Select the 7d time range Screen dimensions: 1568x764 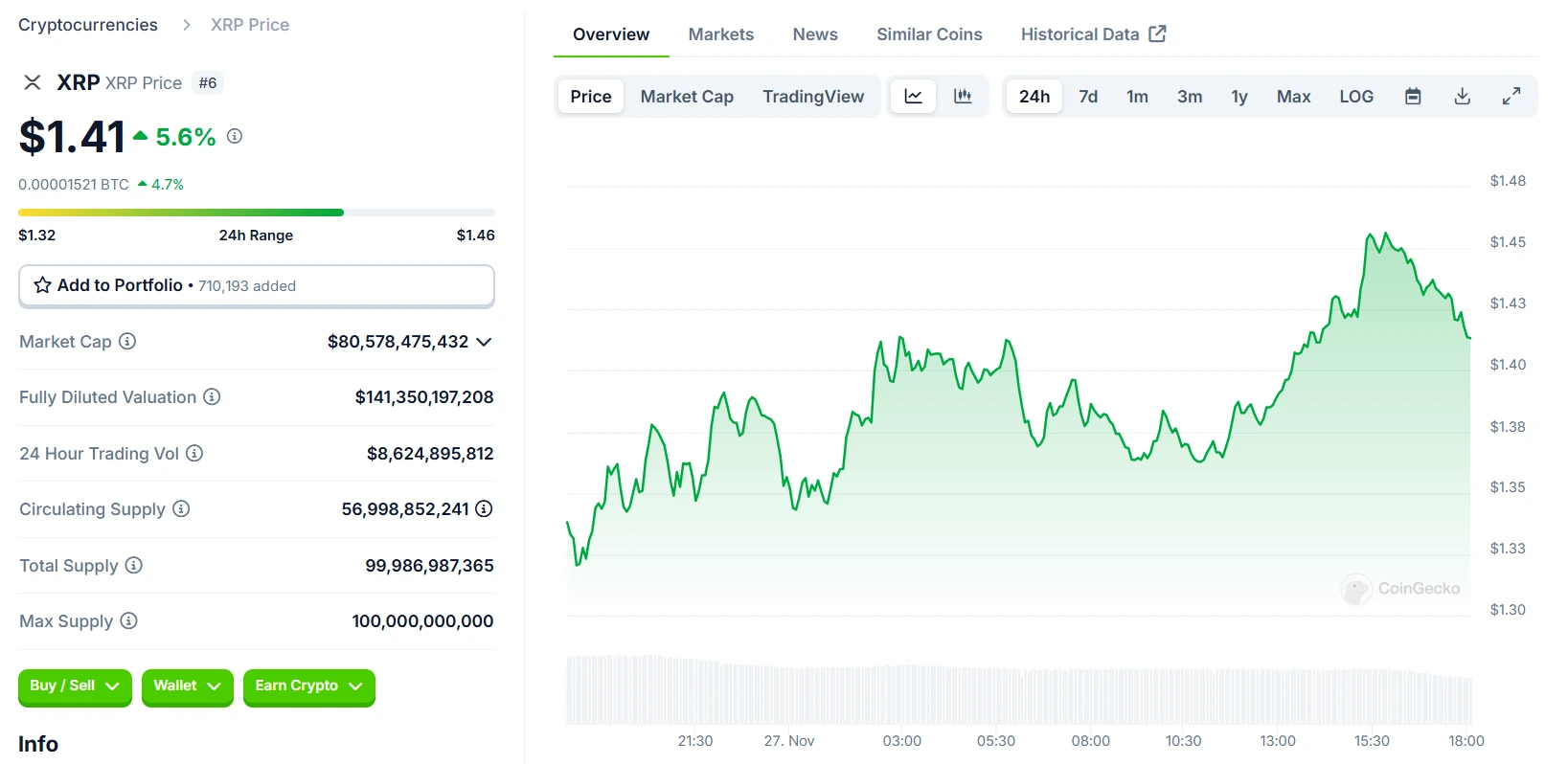click(x=1088, y=96)
